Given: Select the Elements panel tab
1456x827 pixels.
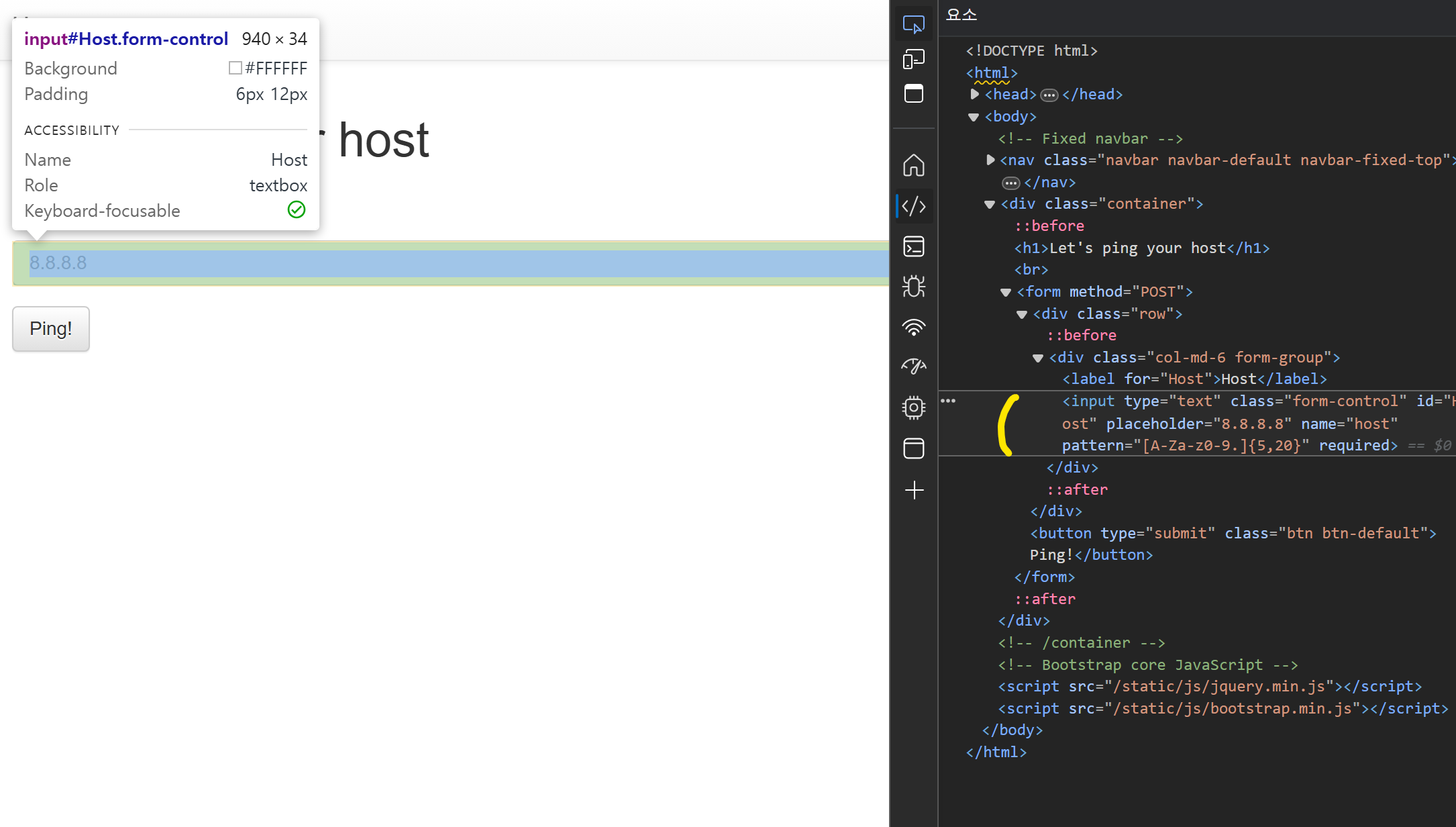Looking at the screenshot, I should click(961, 15).
